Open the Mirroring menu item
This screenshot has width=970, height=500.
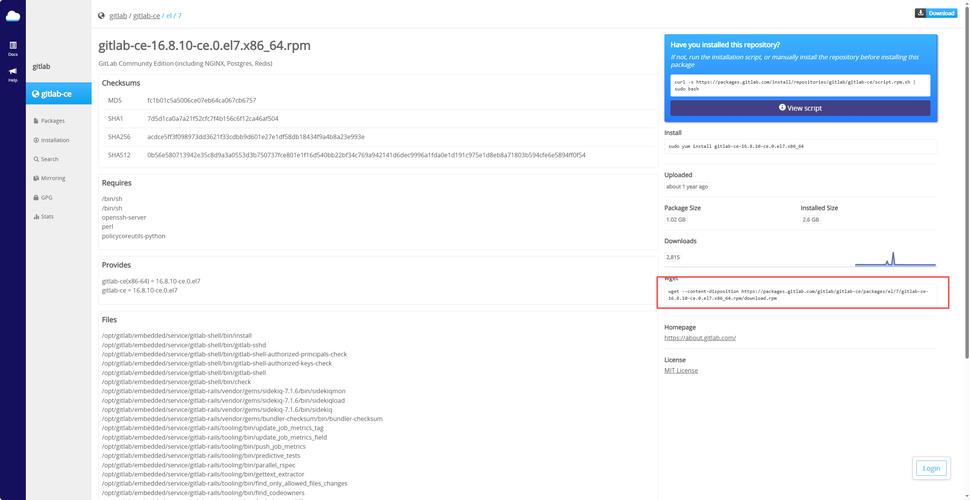pos(49,178)
